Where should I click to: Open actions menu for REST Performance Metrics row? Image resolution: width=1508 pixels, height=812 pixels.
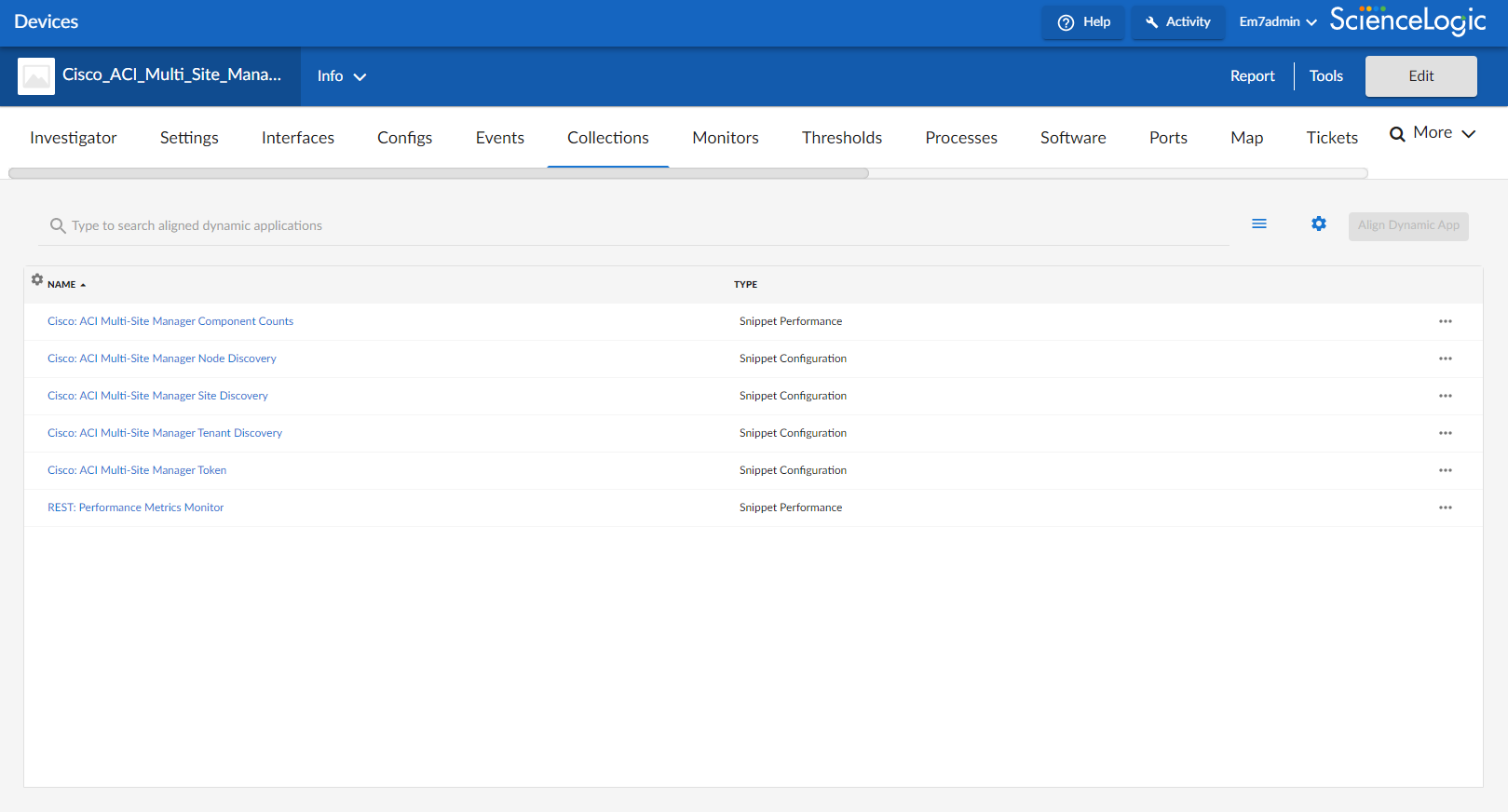point(1446,507)
